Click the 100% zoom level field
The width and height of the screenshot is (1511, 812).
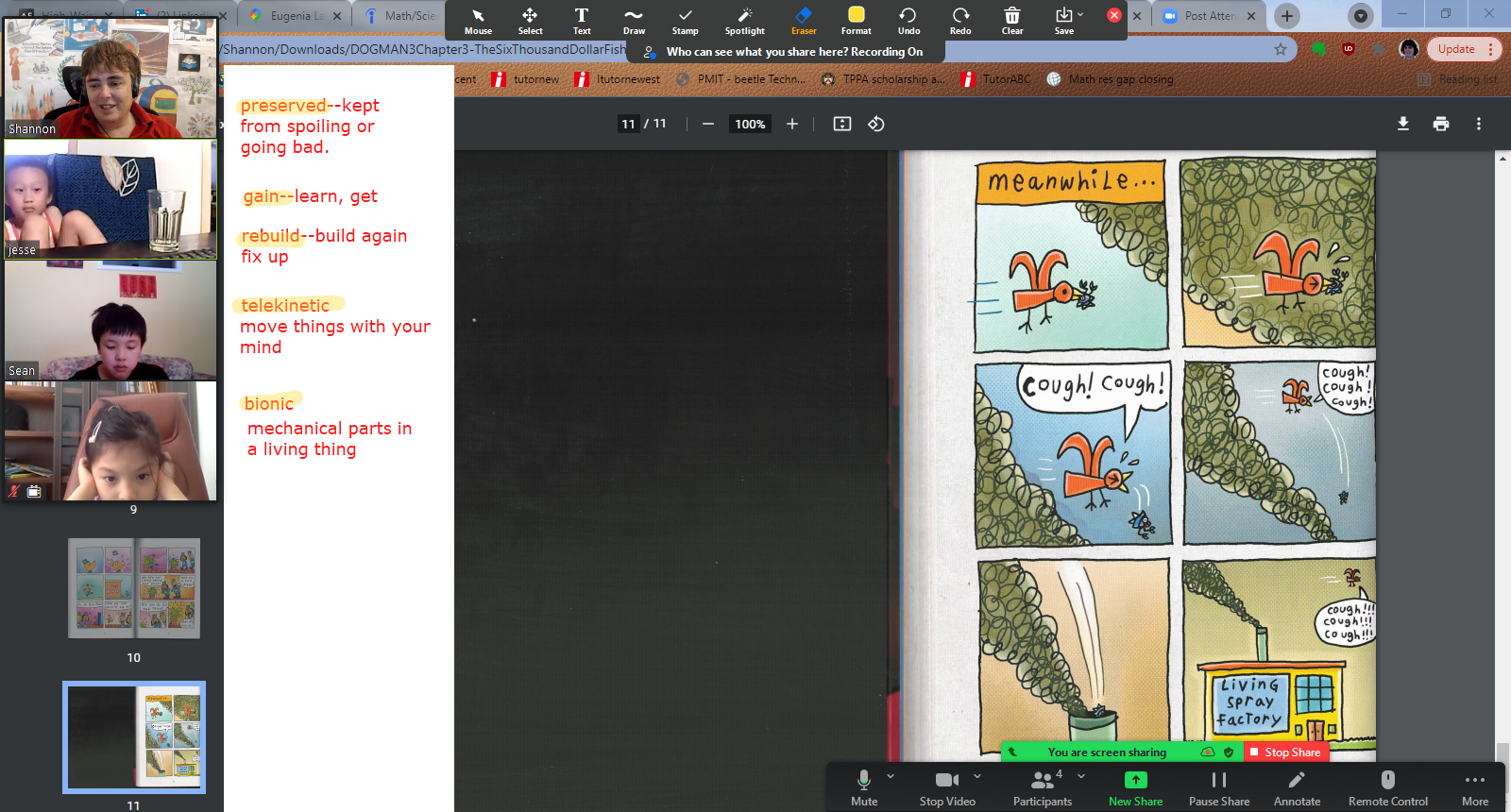click(x=750, y=124)
